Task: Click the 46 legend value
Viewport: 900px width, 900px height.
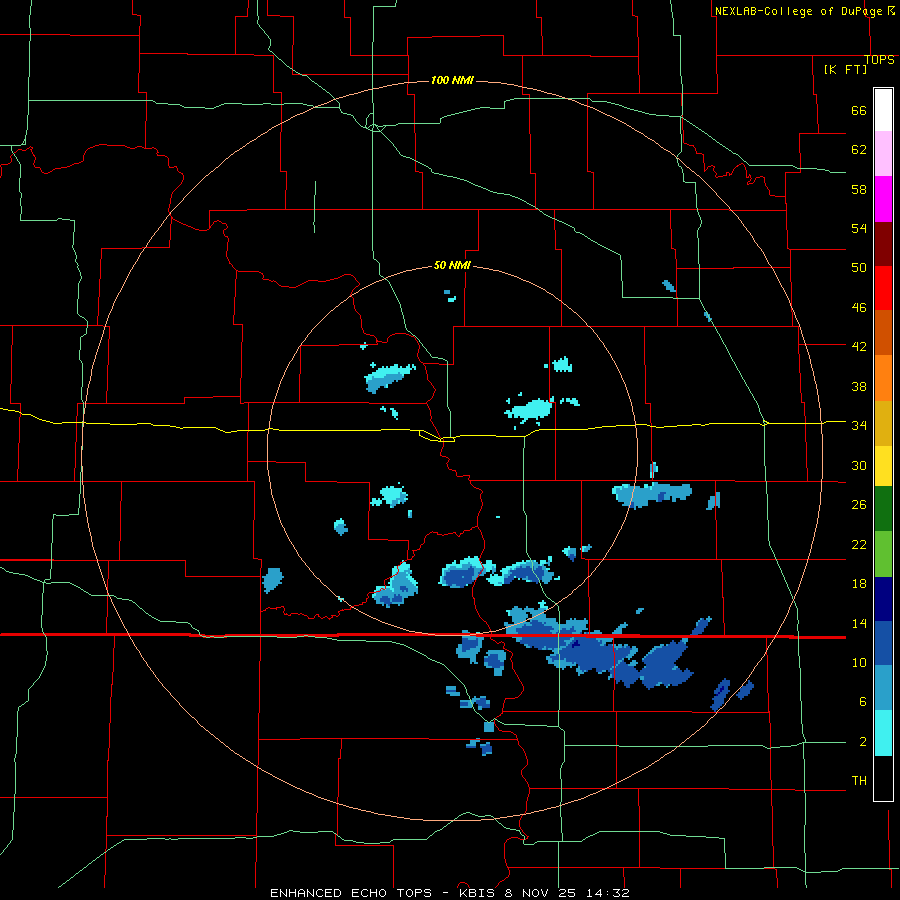Action: pyautogui.click(x=859, y=308)
